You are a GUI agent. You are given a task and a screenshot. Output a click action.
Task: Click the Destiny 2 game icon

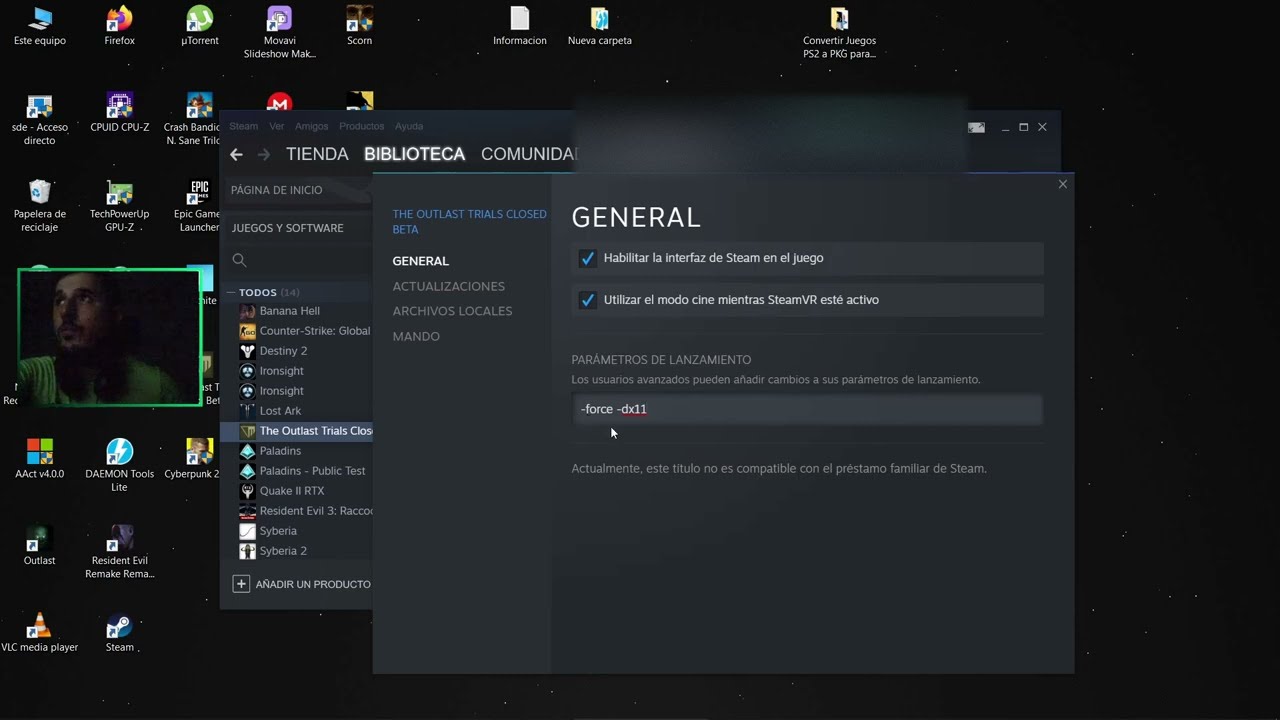click(247, 351)
